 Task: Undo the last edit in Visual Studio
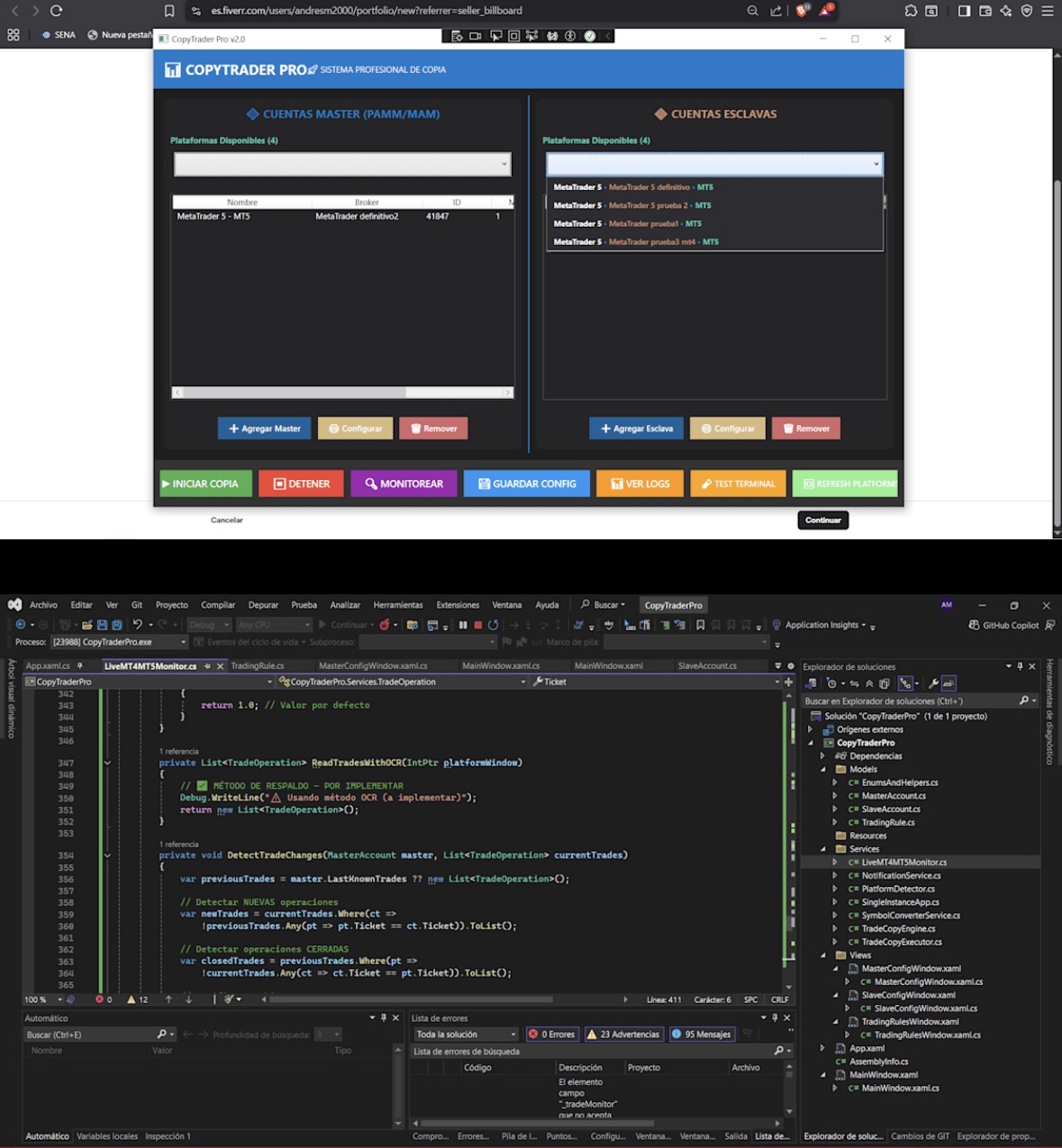click(x=138, y=625)
